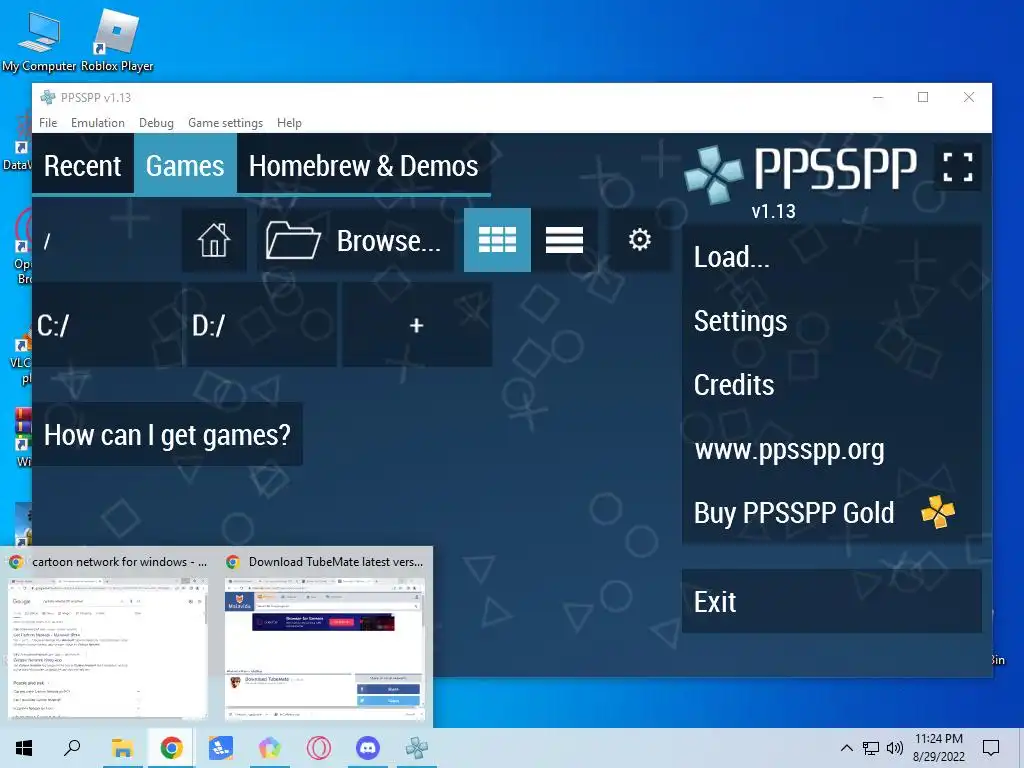The image size is (1024, 768).
Task: Open File Explorer from the taskbar
Action: 122,748
